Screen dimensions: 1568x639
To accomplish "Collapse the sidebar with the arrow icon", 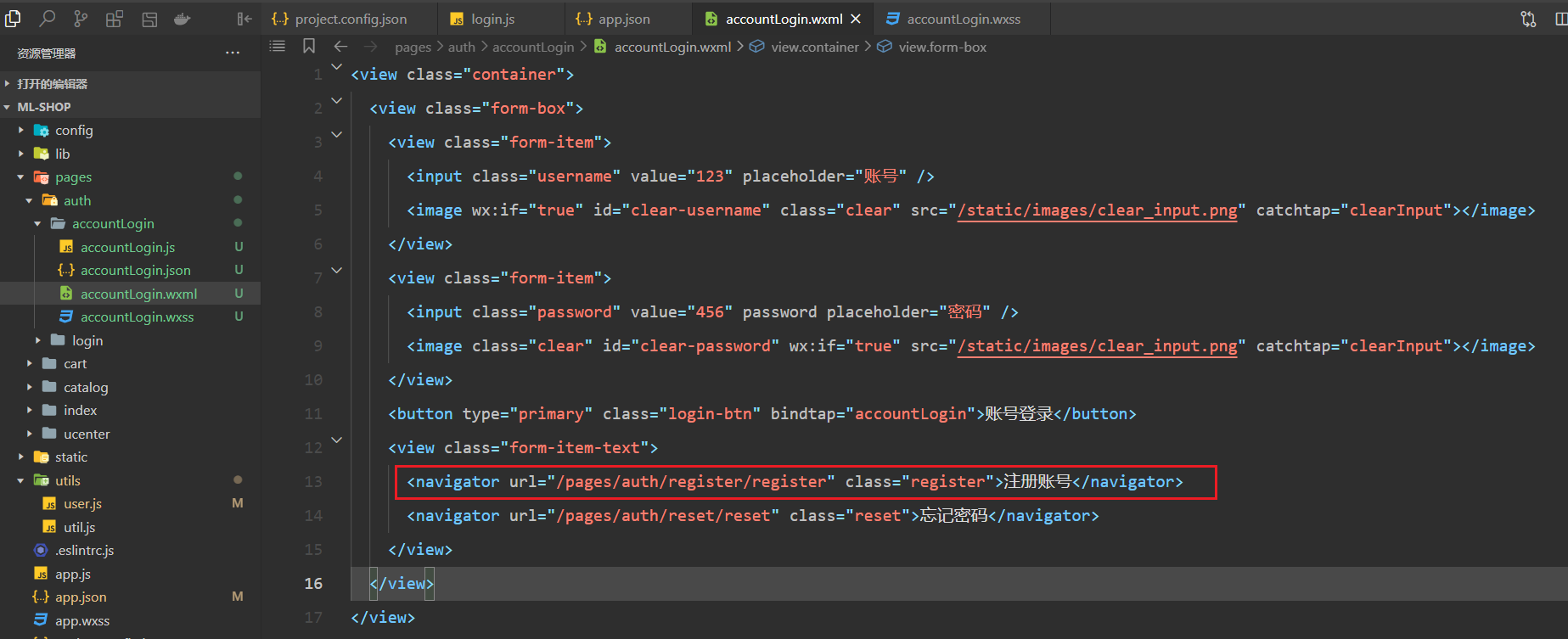I will pos(244,19).
